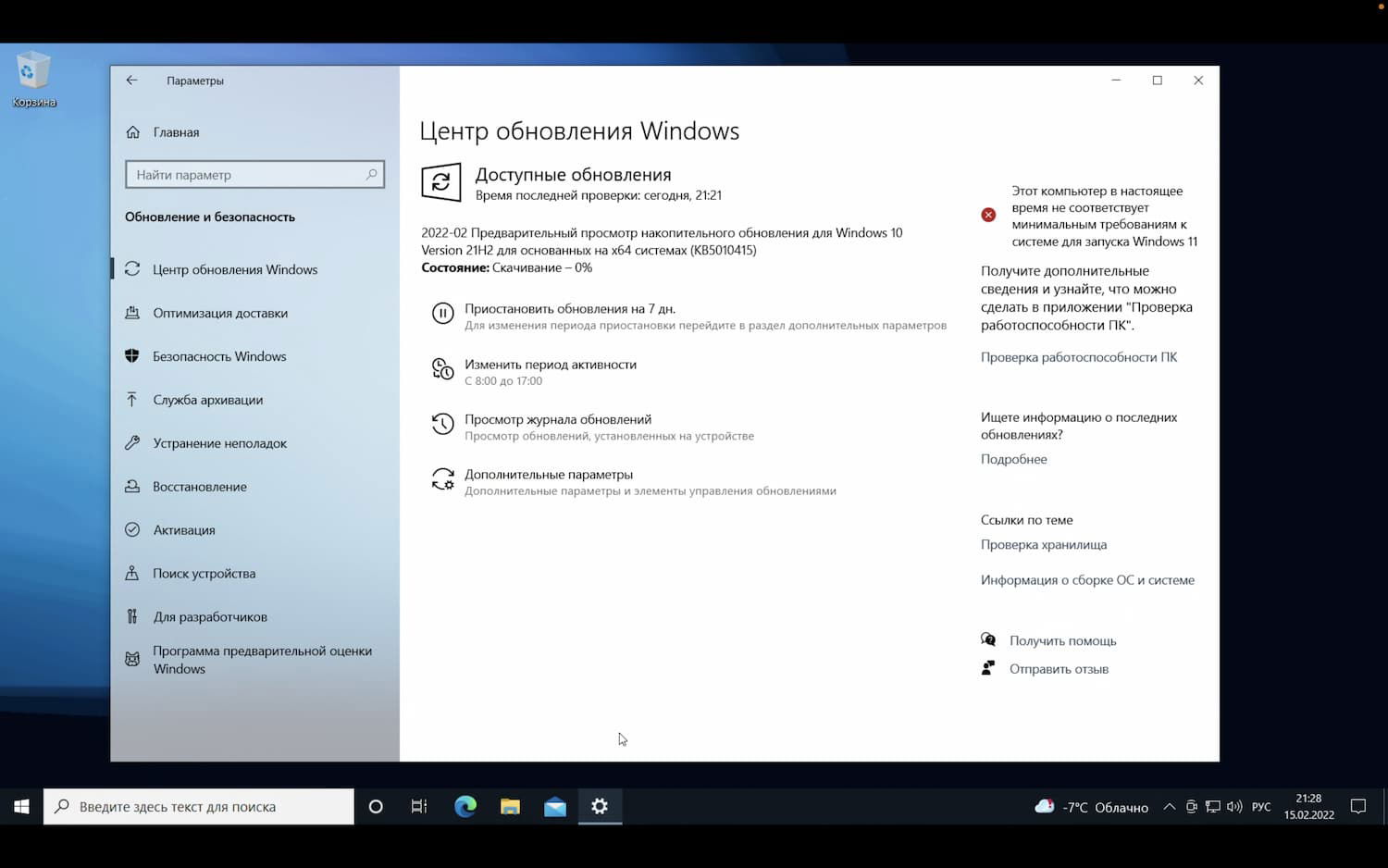
Task: Open the Проверка хранилища link
Action: [1044, 545]
